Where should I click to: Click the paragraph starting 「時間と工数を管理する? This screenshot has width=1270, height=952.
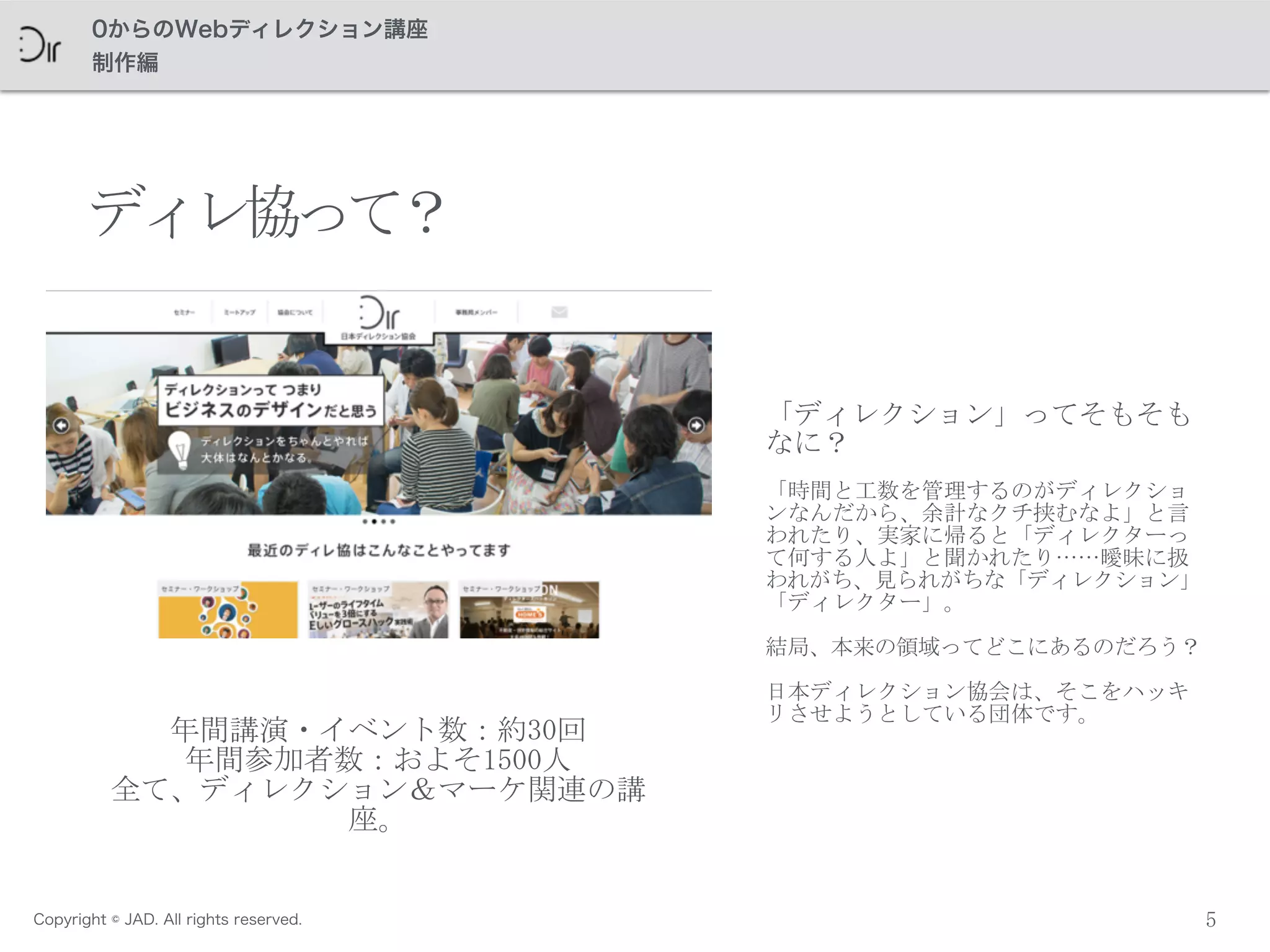coord(978,546)
